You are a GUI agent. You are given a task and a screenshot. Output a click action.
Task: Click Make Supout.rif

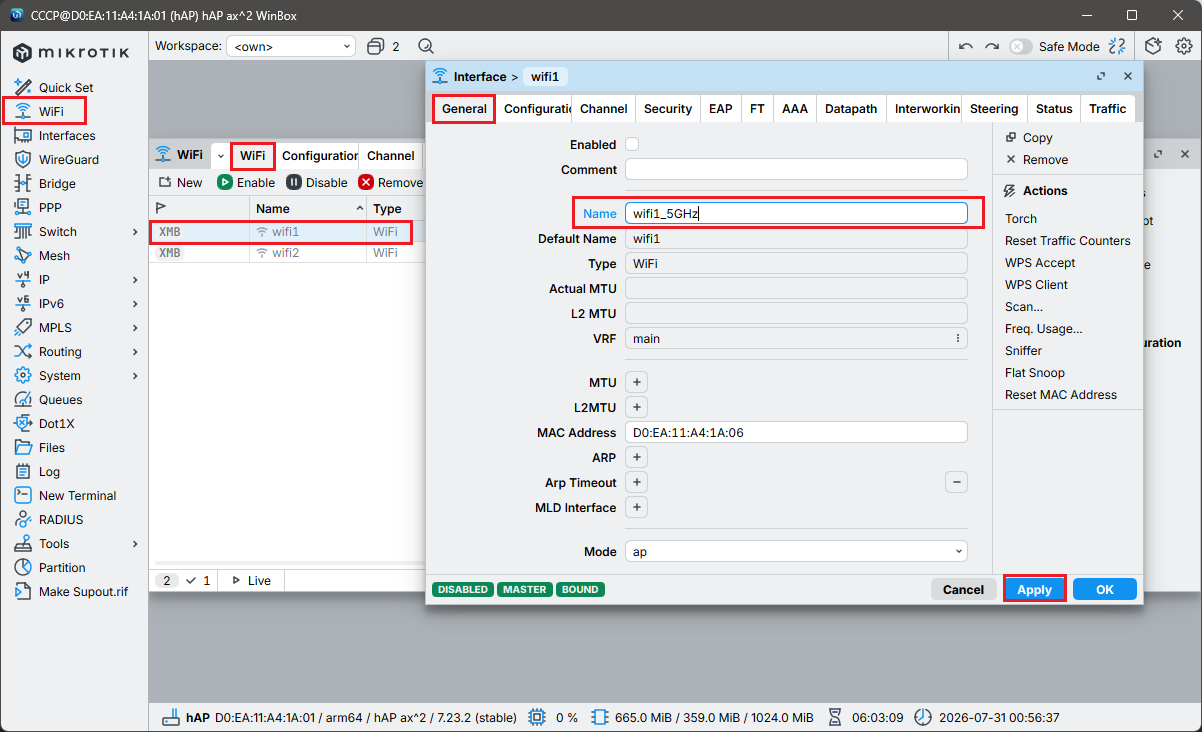[x=83, y=592]
